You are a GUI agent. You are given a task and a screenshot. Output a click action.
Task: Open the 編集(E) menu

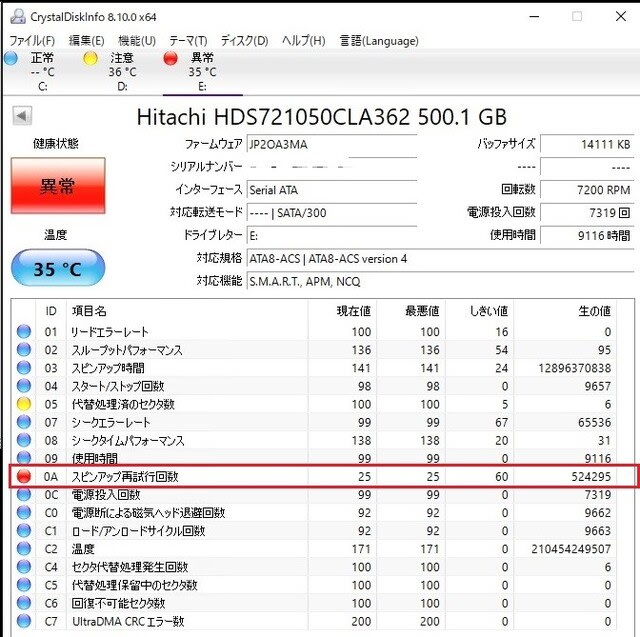(87, 41)
